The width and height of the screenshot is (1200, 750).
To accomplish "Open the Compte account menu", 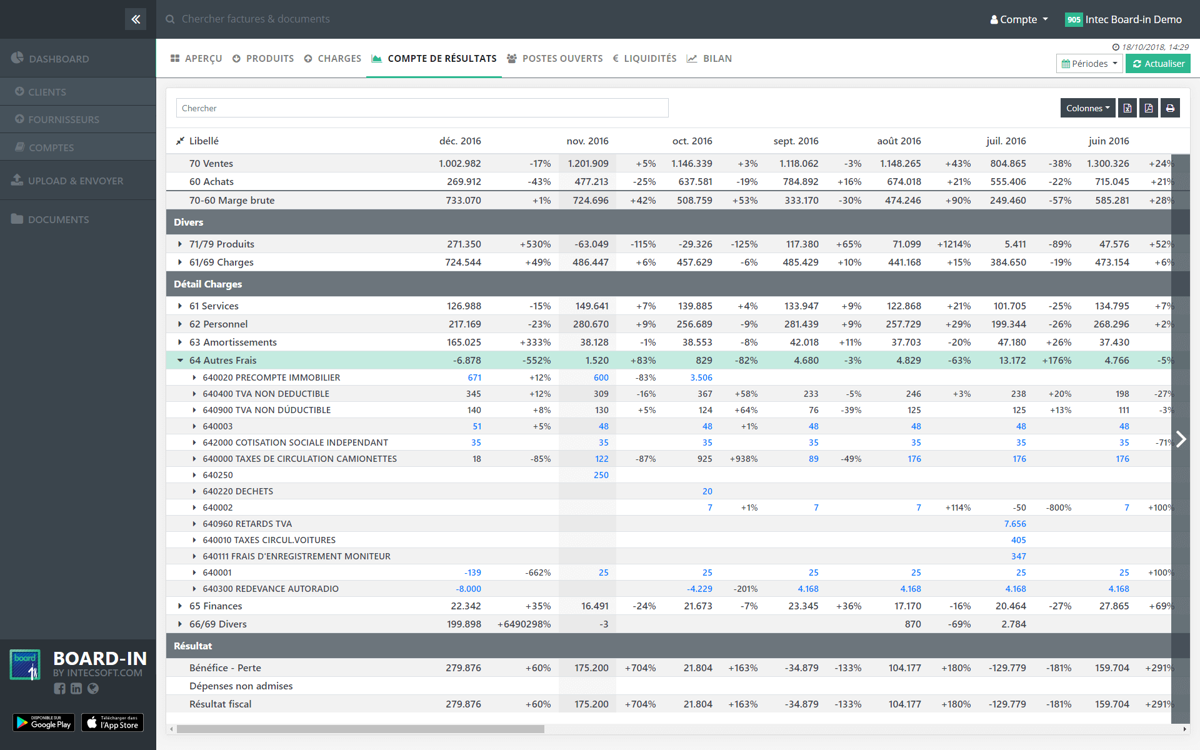I will pos(1019,19).
